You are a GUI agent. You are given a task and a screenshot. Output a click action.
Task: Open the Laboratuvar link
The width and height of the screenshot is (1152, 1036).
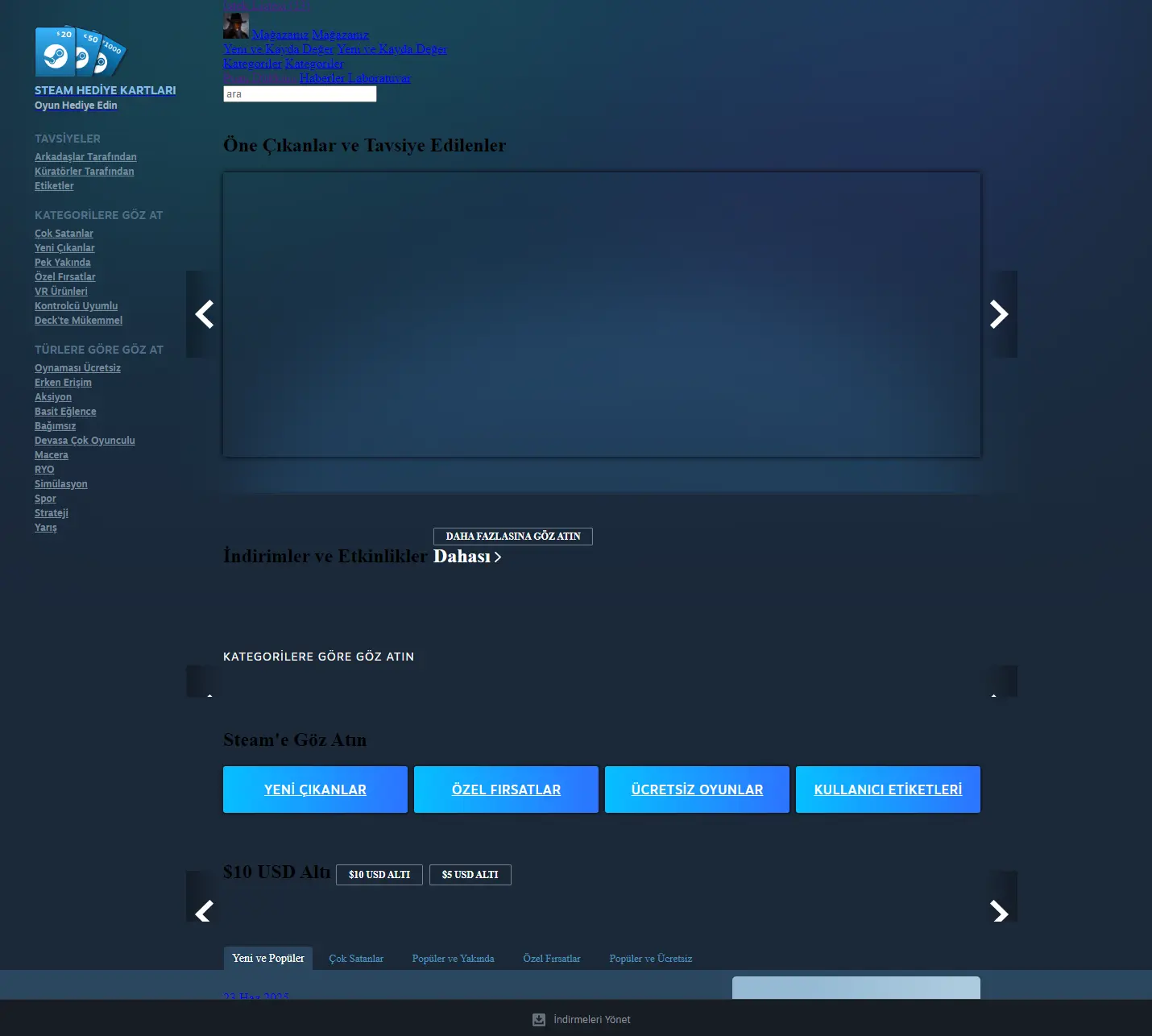[379, 78]
